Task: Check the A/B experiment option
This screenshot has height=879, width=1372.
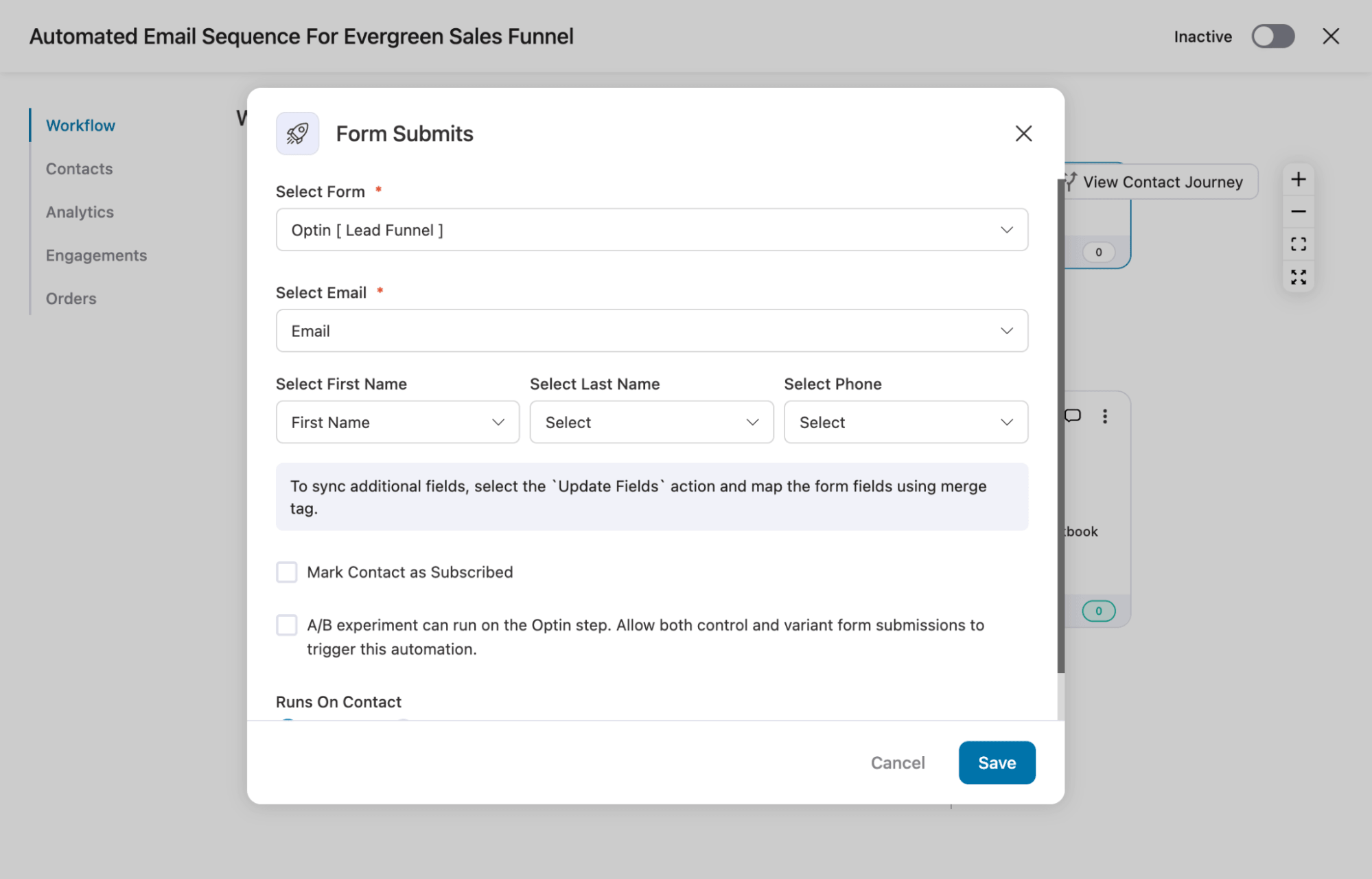Action: [x=286, y=624]
